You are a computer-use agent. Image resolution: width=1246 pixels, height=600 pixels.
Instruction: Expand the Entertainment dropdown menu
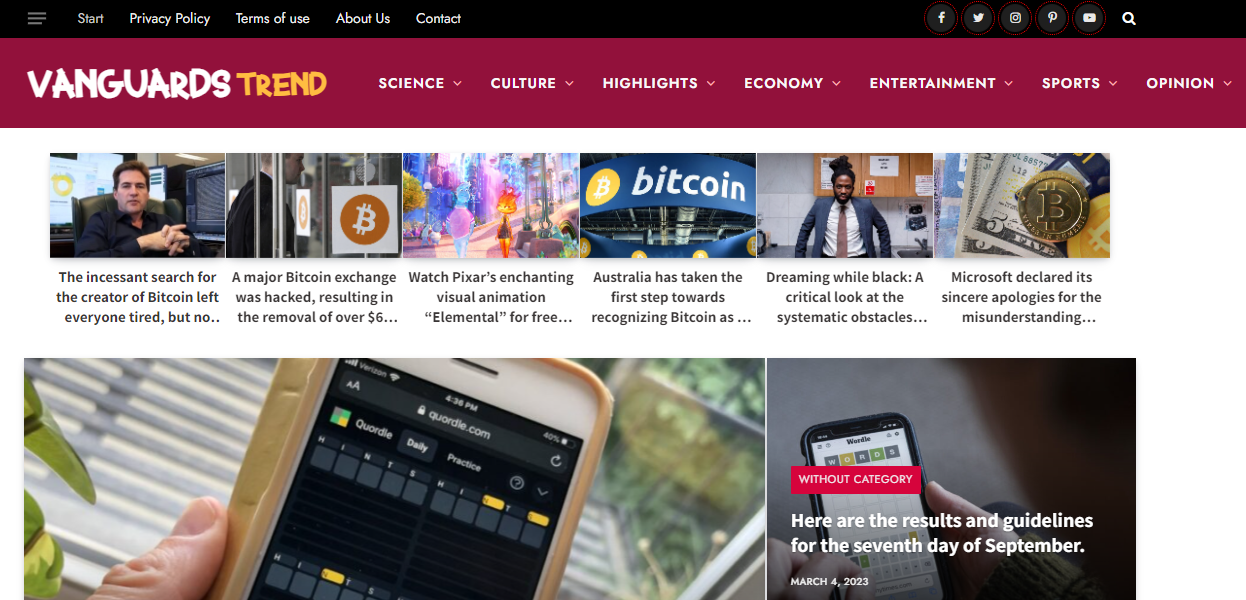tap(941, 83)
